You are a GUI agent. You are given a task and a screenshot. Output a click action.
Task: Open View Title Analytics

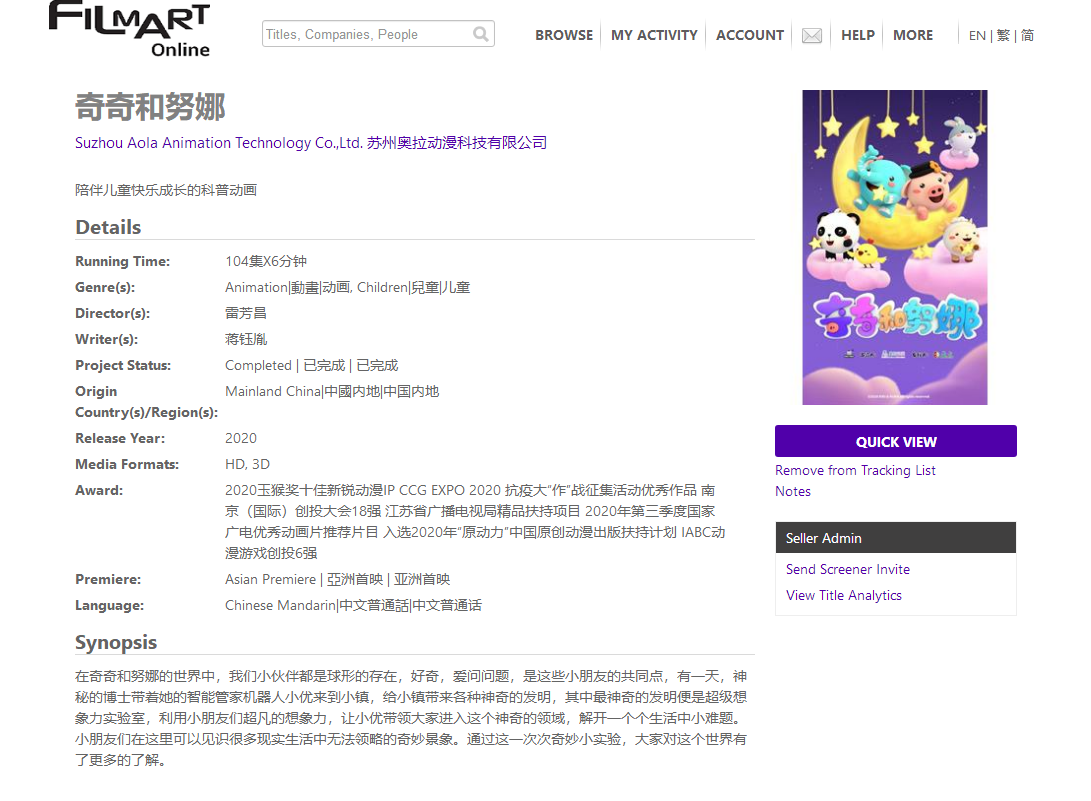(844, 595)
